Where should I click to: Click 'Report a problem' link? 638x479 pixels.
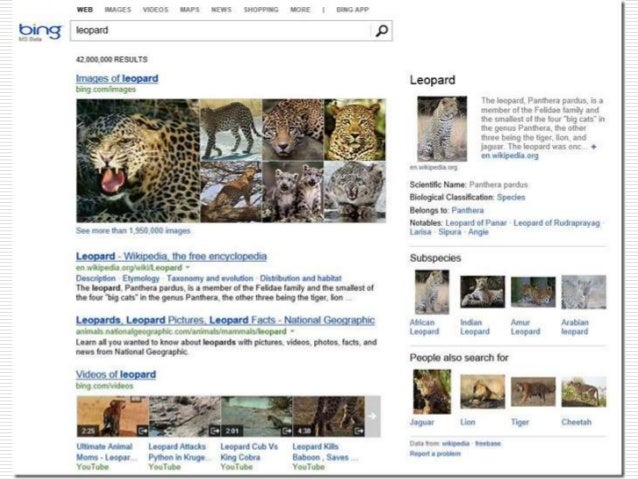(435, 454)
